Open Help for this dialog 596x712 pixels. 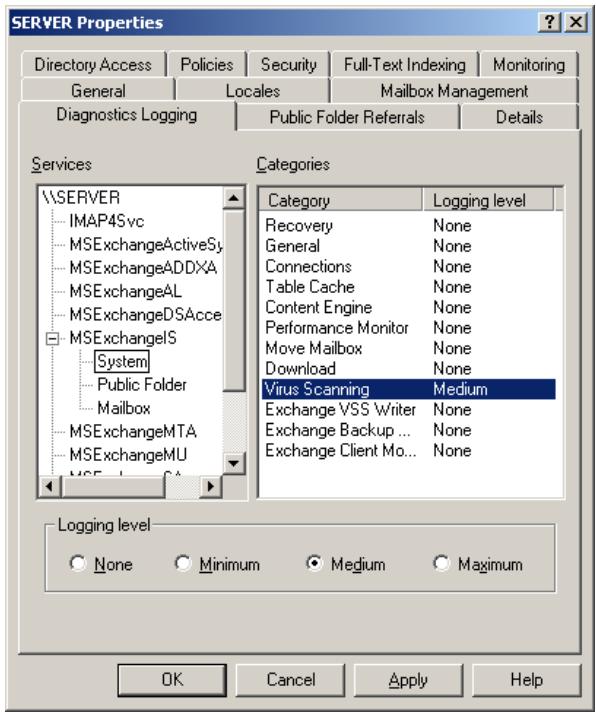pos(527,680)
